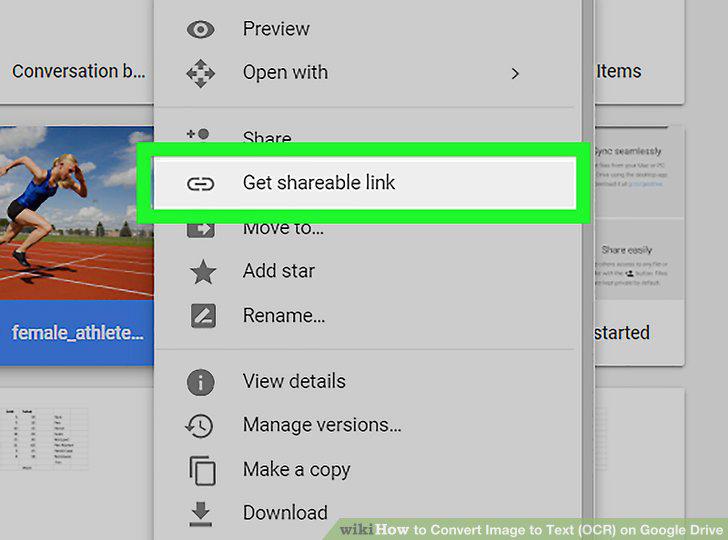Click the Download arrow icon
The width and height of the screenshot is (728, 540).
201,514
